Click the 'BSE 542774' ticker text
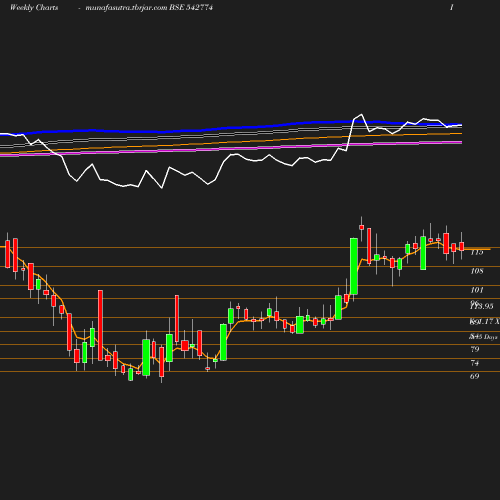 (x=191, y=7)
